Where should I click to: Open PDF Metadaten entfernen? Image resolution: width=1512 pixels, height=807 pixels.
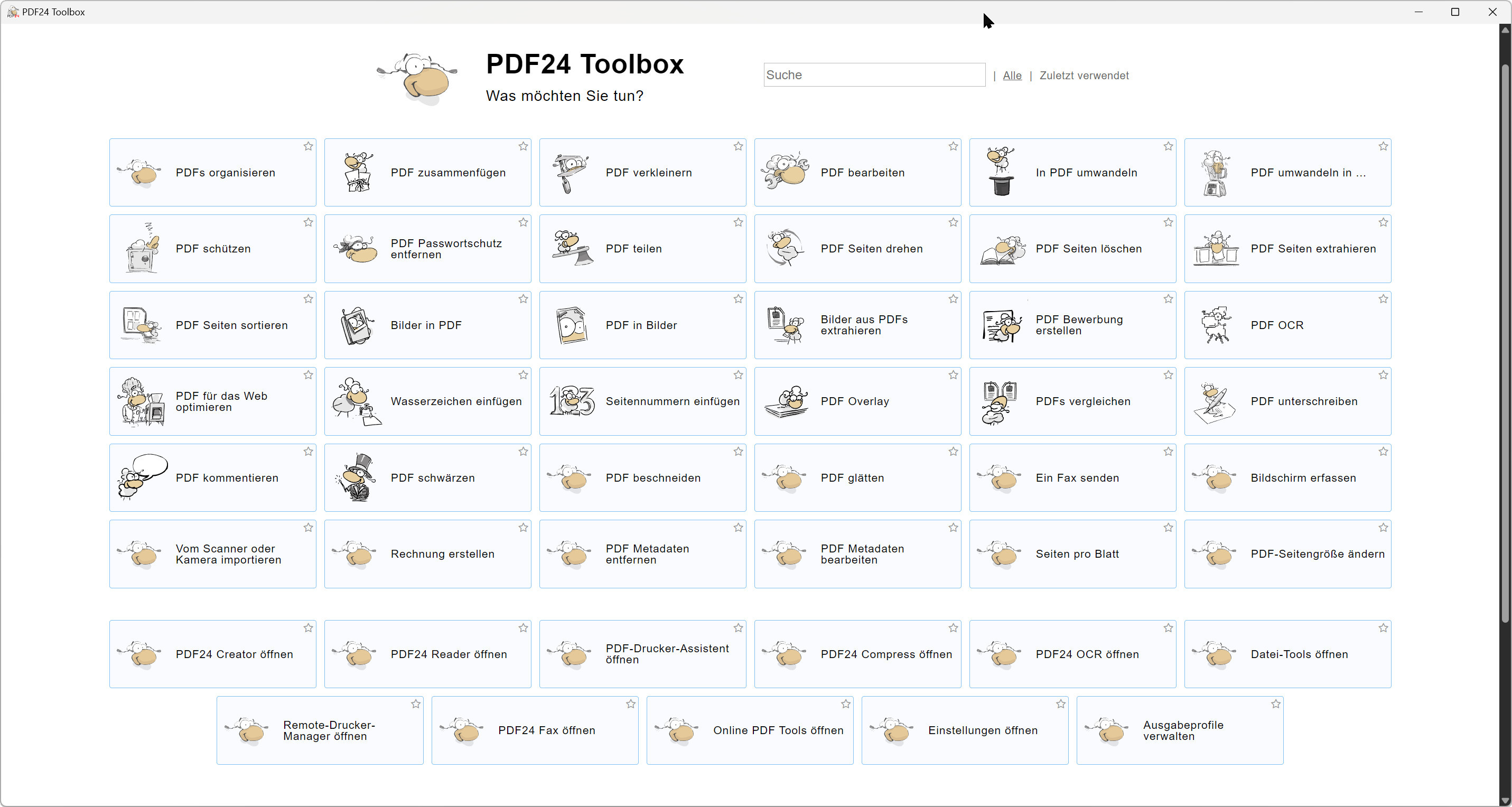643,554
